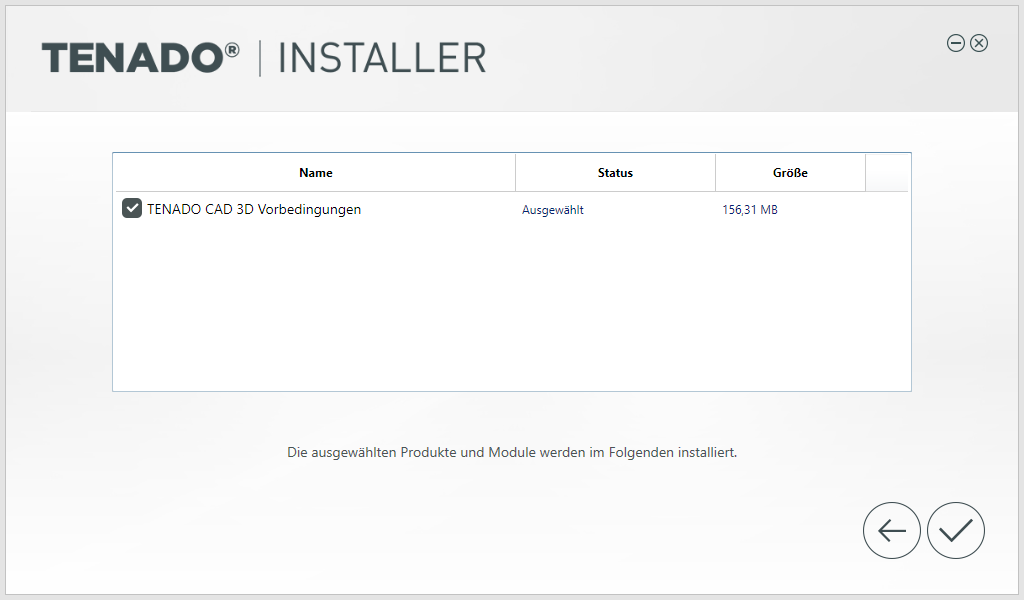Minimize the installer window
Viewport: 1024px width, 600px height.
pos(955,43)
